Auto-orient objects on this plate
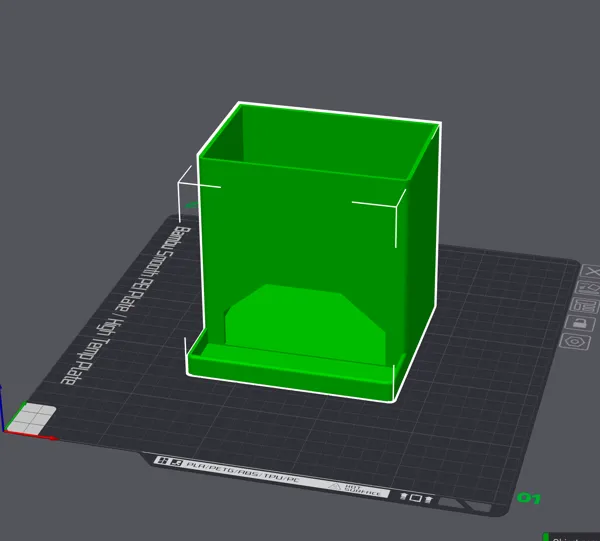This screenshot has height=541, width=600. [x=587, y=288]
